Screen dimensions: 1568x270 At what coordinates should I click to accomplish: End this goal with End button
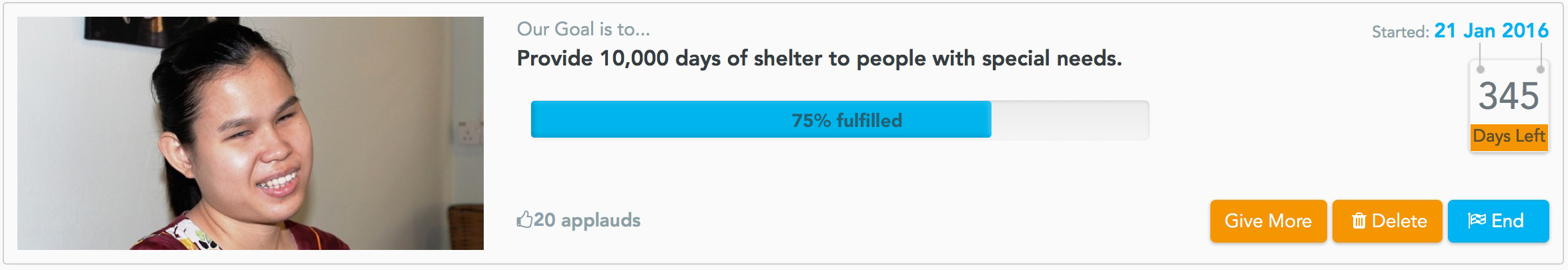1498,221
